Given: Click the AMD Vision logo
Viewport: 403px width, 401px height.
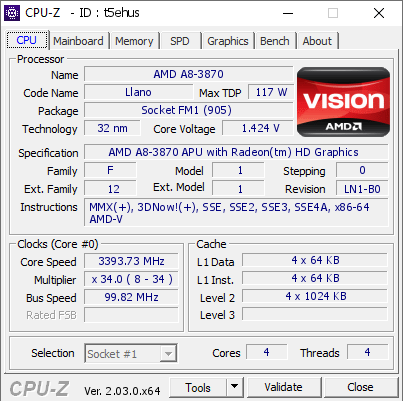Looking at the screenshot, I should tap(343, 102).
